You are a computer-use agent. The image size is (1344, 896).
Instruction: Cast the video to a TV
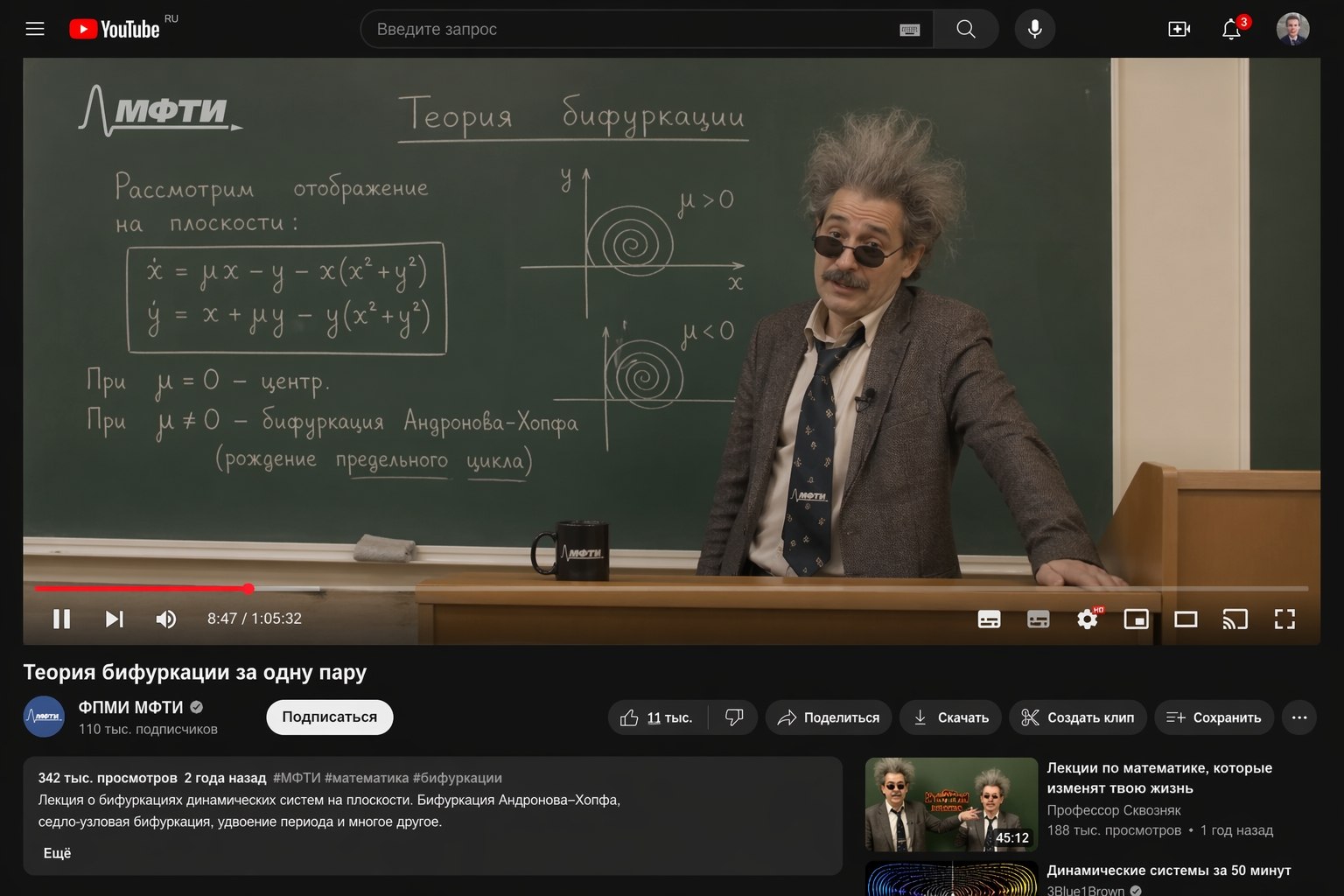(x=1235, y=619)
